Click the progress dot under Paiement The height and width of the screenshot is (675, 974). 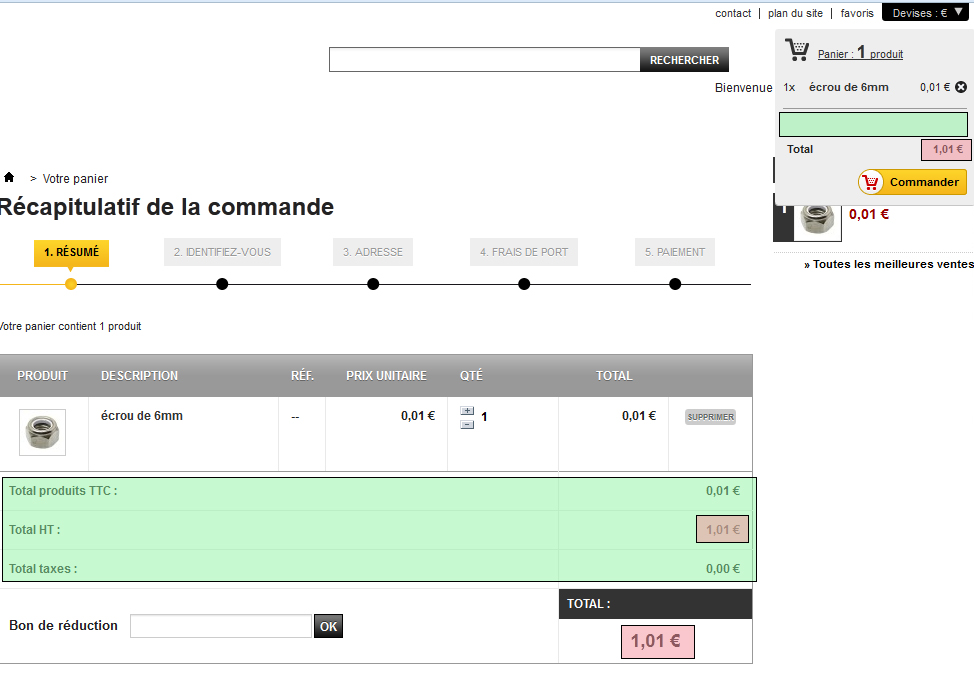(x=675, y=284)
